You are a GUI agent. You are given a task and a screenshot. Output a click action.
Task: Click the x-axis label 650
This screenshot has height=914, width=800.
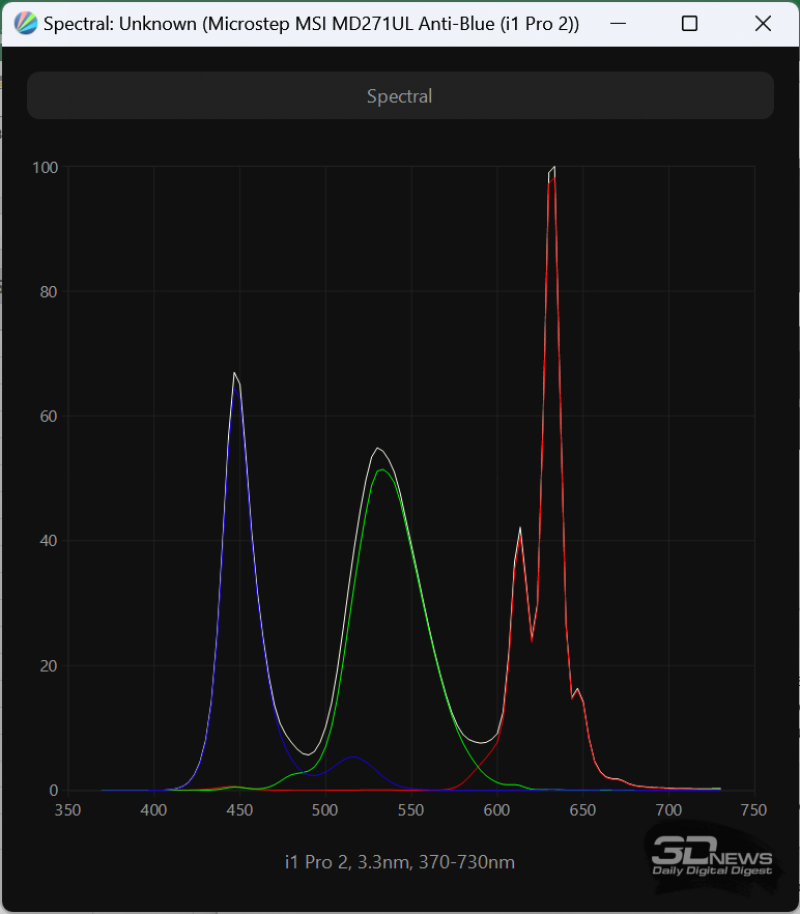click(583, 810)
